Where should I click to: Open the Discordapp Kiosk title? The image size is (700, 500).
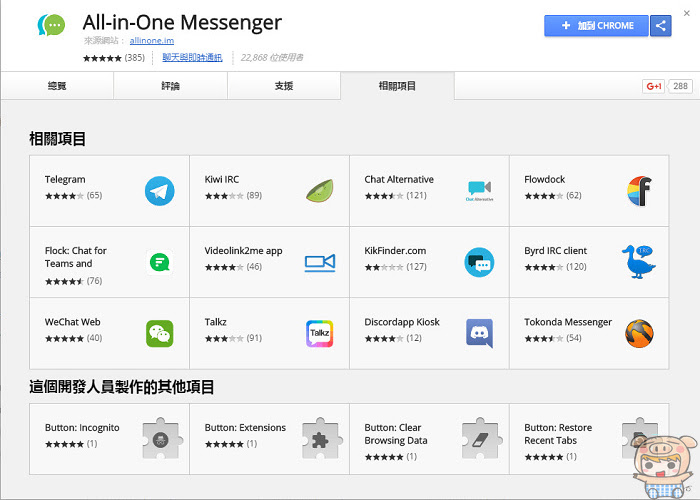[402, 322]
